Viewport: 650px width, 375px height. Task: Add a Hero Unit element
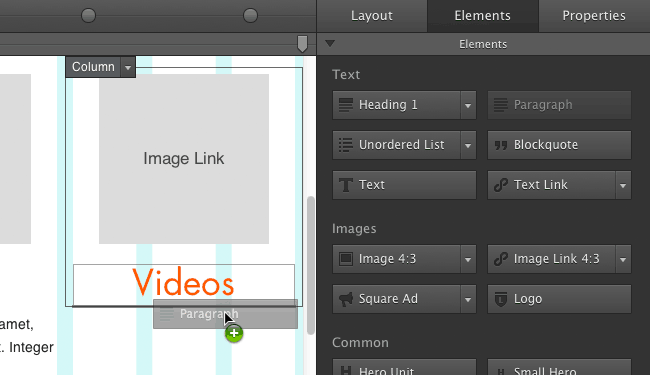pyautogui.click(x=404, y=368)
